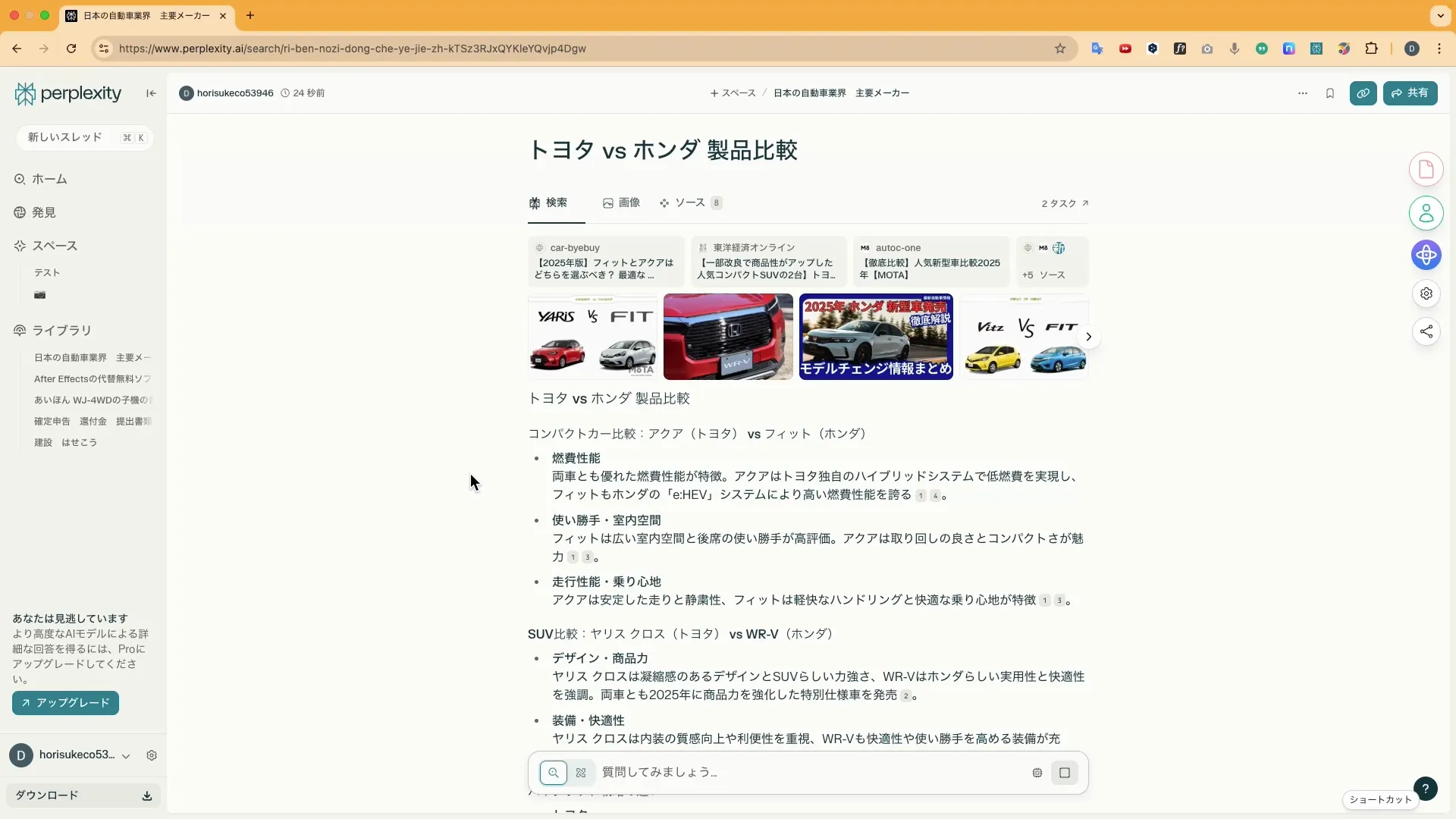The width and height of the screenshot is (1456, 819).
Task: Activate Chrome's voice search microphone icon
Action: 1235,48
